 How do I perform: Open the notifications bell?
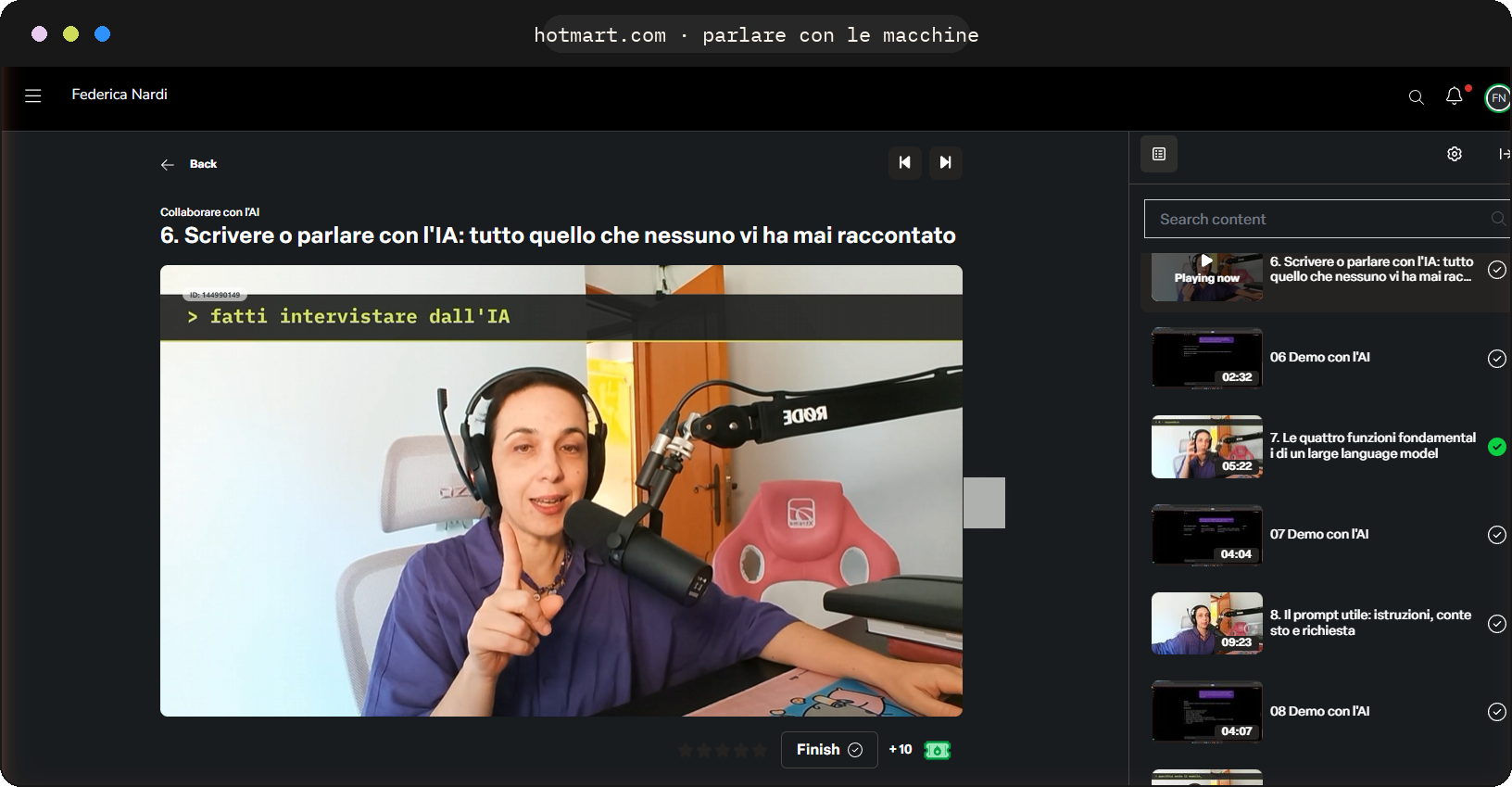pos(1455,96)
